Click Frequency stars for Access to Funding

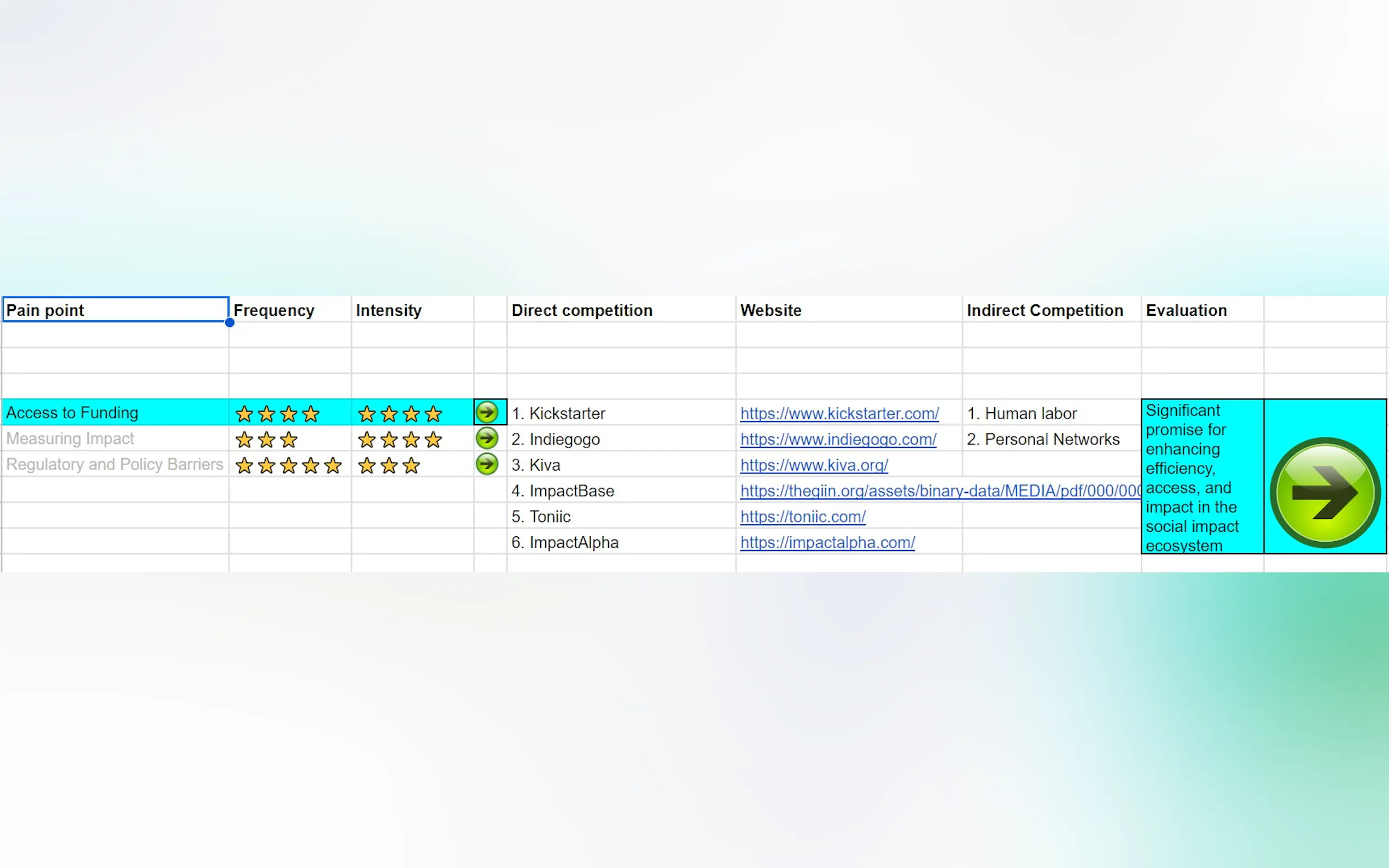[277, 413]
